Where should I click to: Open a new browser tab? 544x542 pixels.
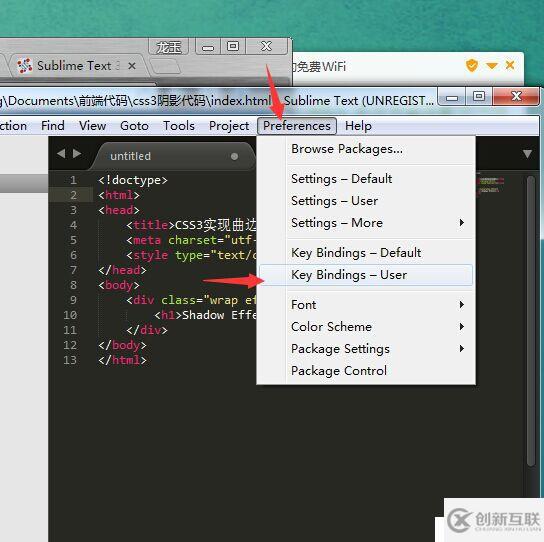(x=166, y=66)
